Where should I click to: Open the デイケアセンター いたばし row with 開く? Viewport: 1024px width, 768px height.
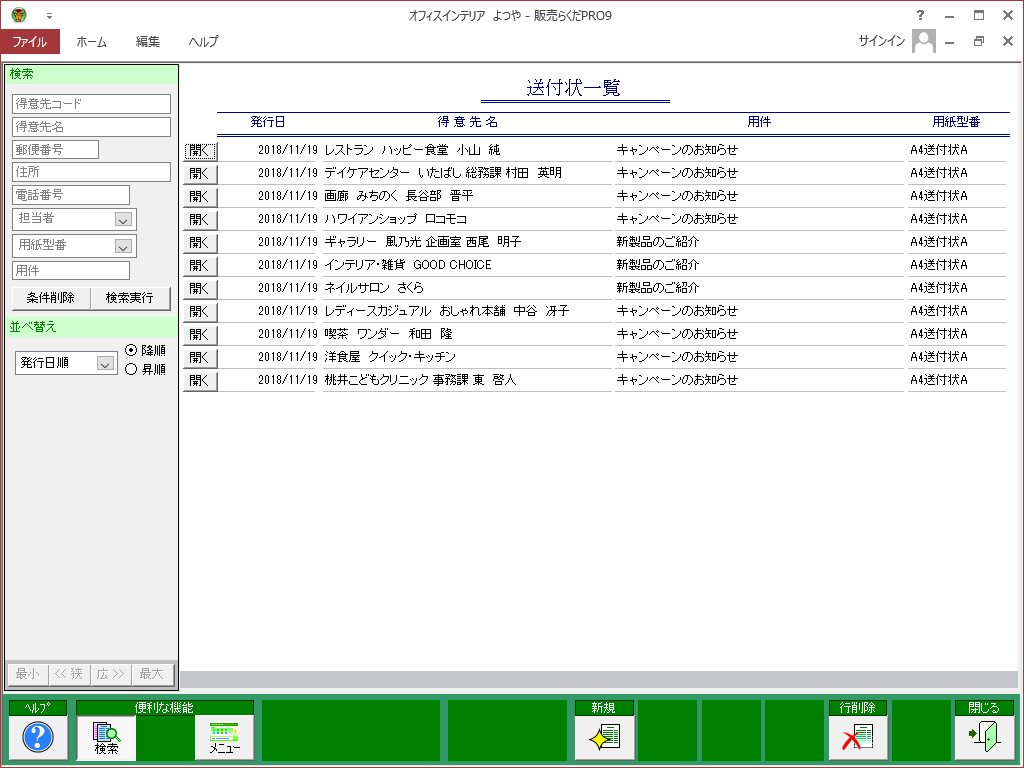coord(200,174)
